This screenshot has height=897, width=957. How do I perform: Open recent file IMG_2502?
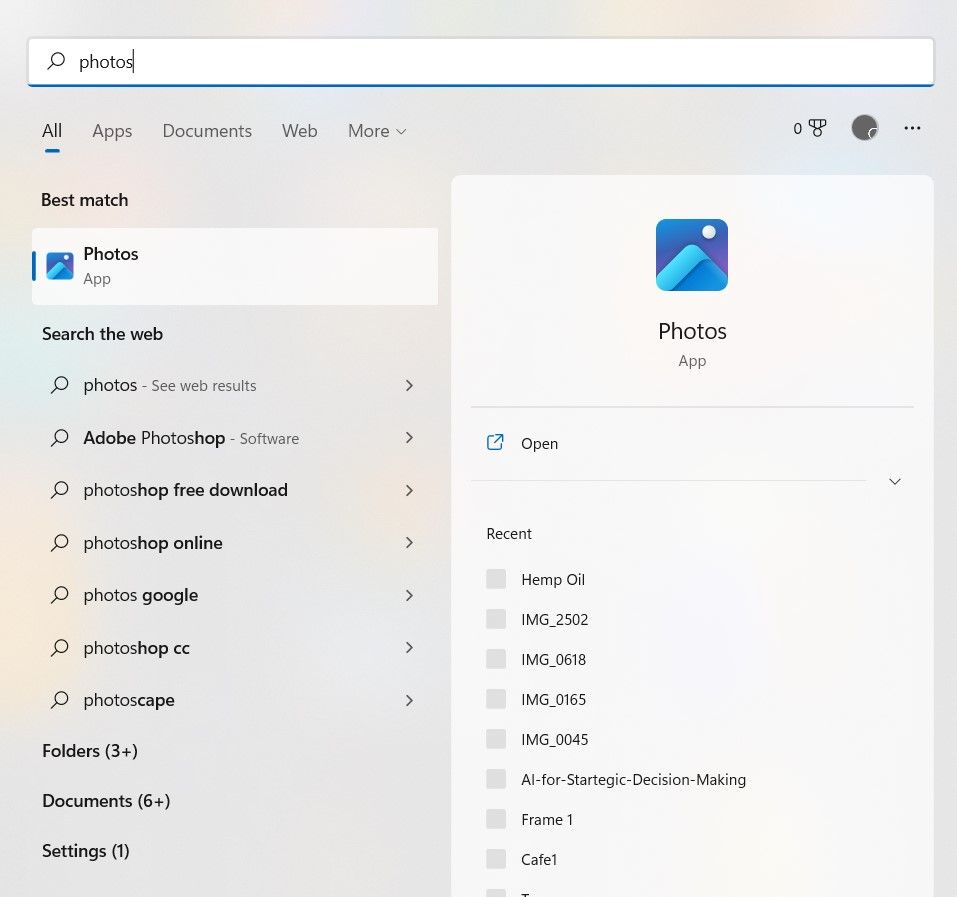pos(554,619)
